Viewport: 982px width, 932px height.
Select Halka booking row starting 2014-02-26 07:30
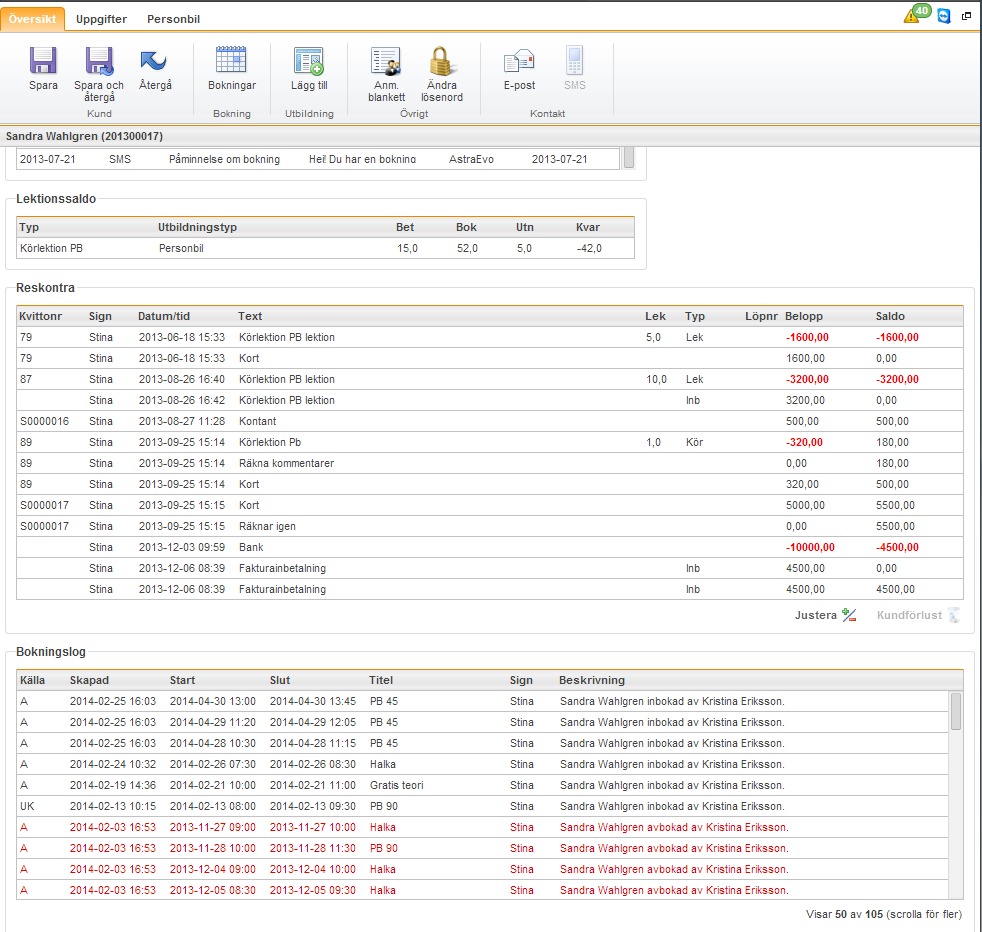click(x=482, y=764)
